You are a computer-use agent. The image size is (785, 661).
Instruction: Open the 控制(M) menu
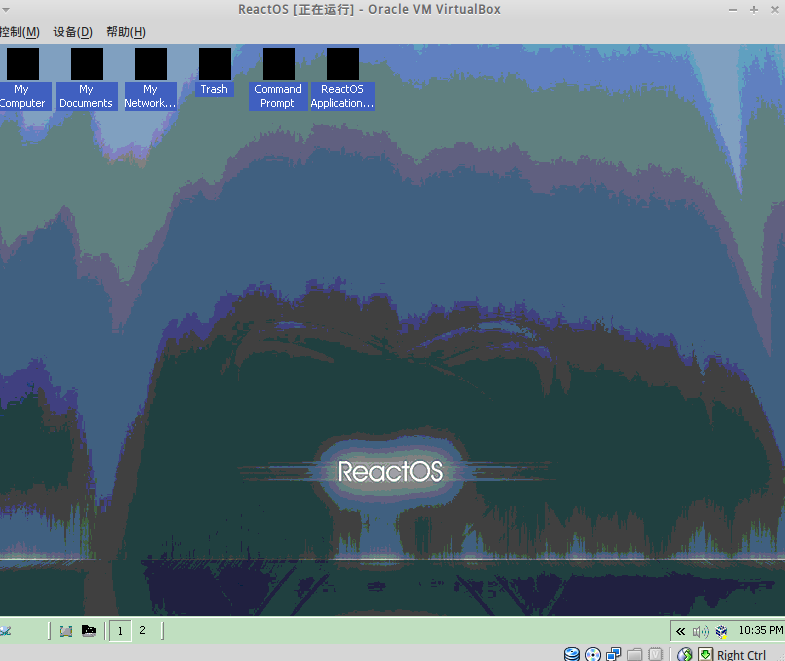(20, 32)
